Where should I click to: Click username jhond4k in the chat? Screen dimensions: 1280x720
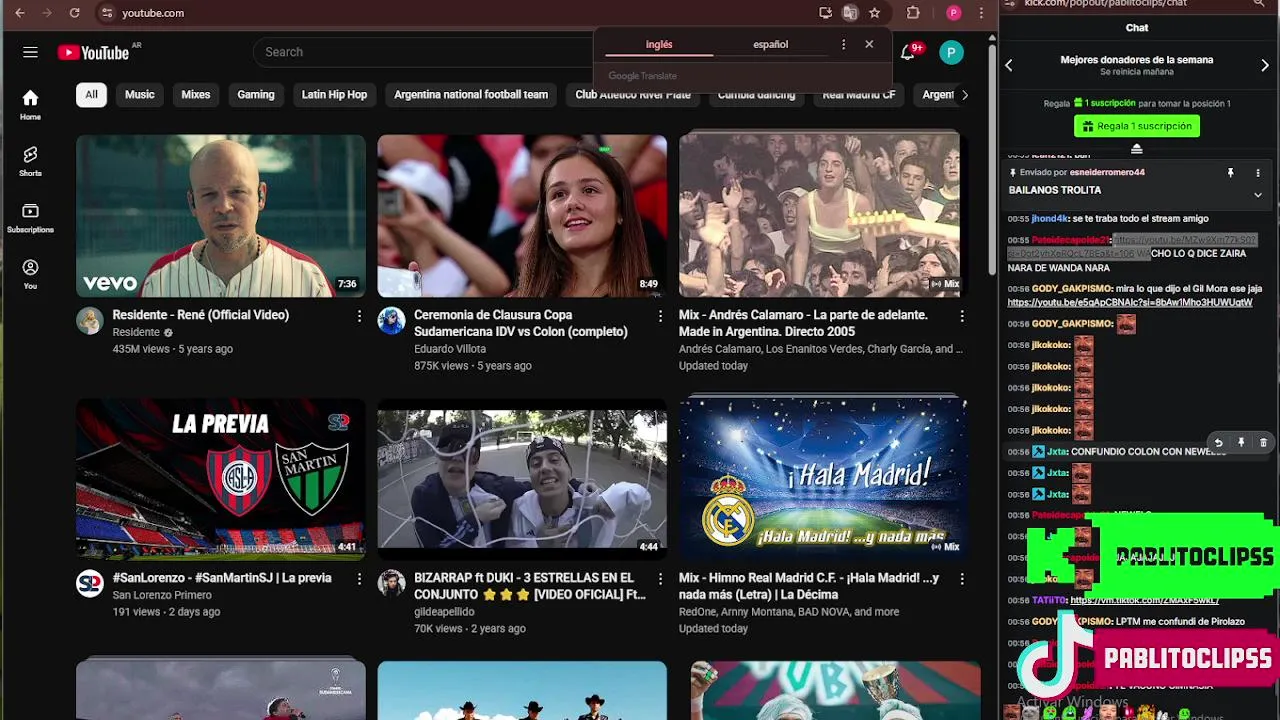tap(1050, 218)
